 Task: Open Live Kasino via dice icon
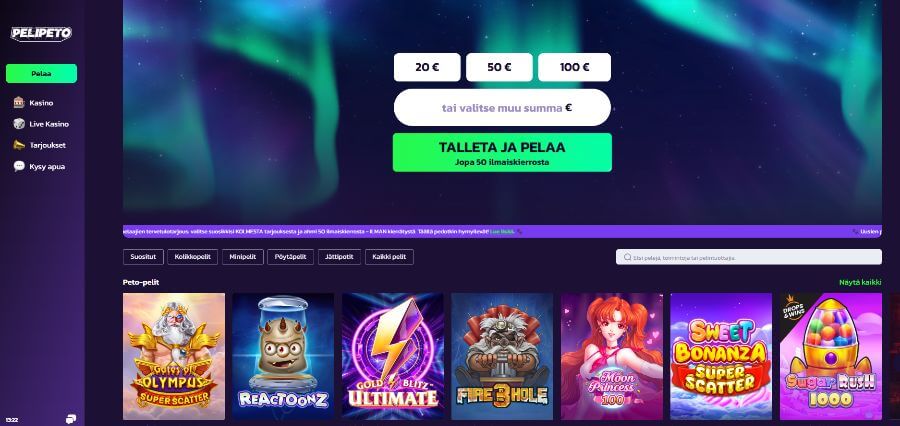pos(19,124)
